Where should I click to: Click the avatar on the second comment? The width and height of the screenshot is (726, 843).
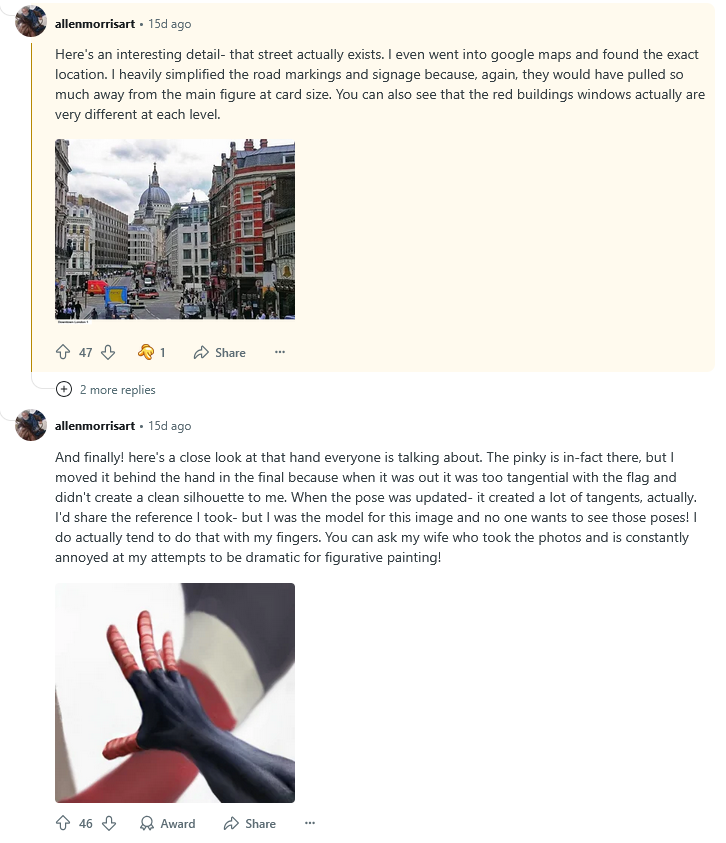31,424
